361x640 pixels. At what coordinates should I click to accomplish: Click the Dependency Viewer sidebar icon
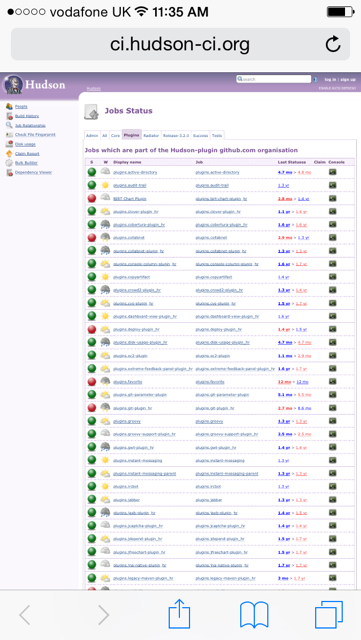click(x=9, y=172)
